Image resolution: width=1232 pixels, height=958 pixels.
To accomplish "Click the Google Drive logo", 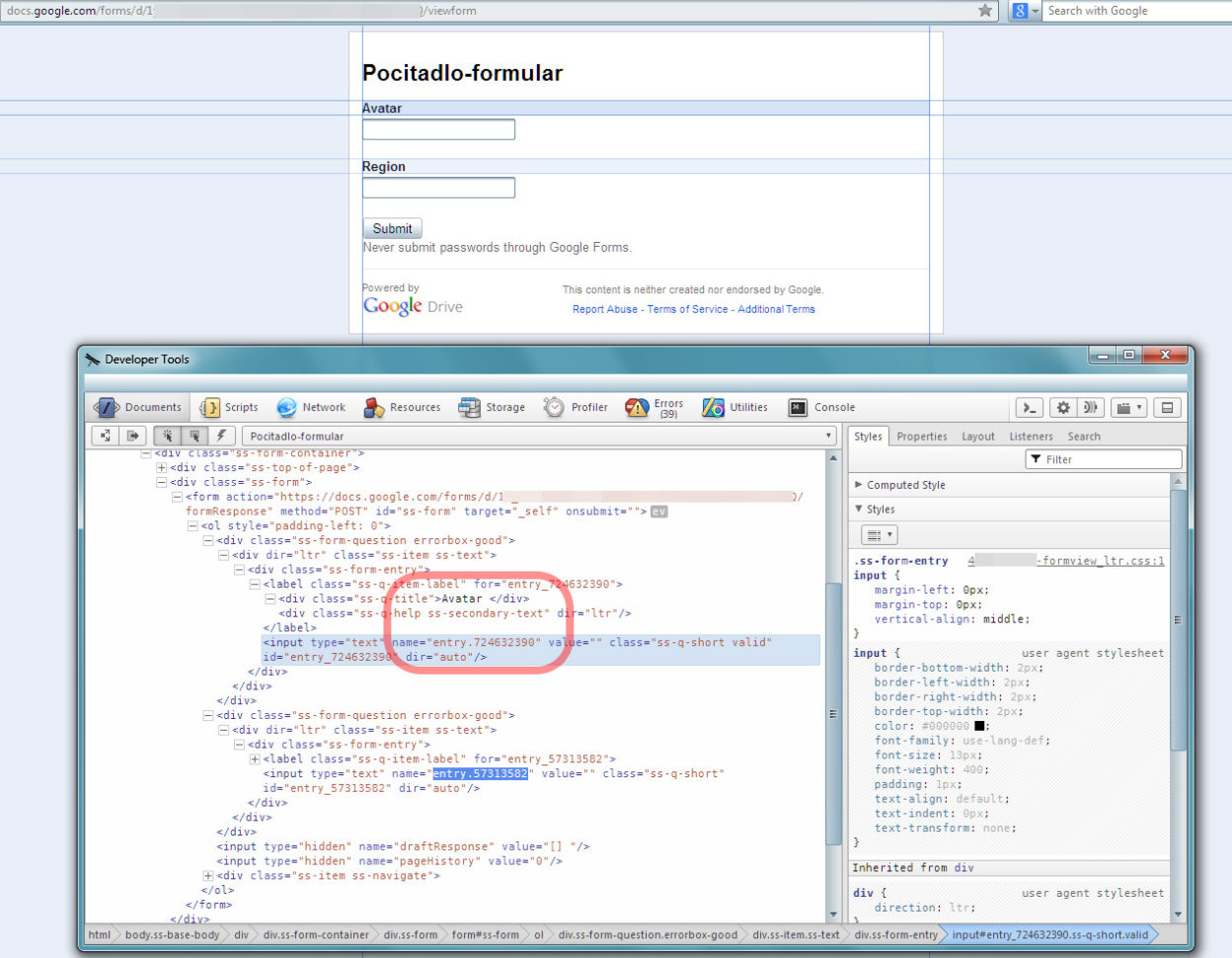I will (413, 306).
